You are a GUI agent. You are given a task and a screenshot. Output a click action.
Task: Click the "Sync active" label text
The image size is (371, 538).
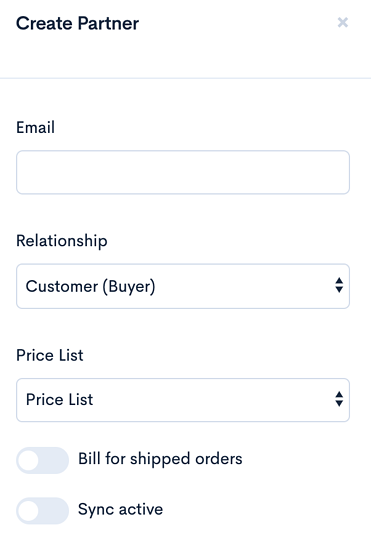120,510
